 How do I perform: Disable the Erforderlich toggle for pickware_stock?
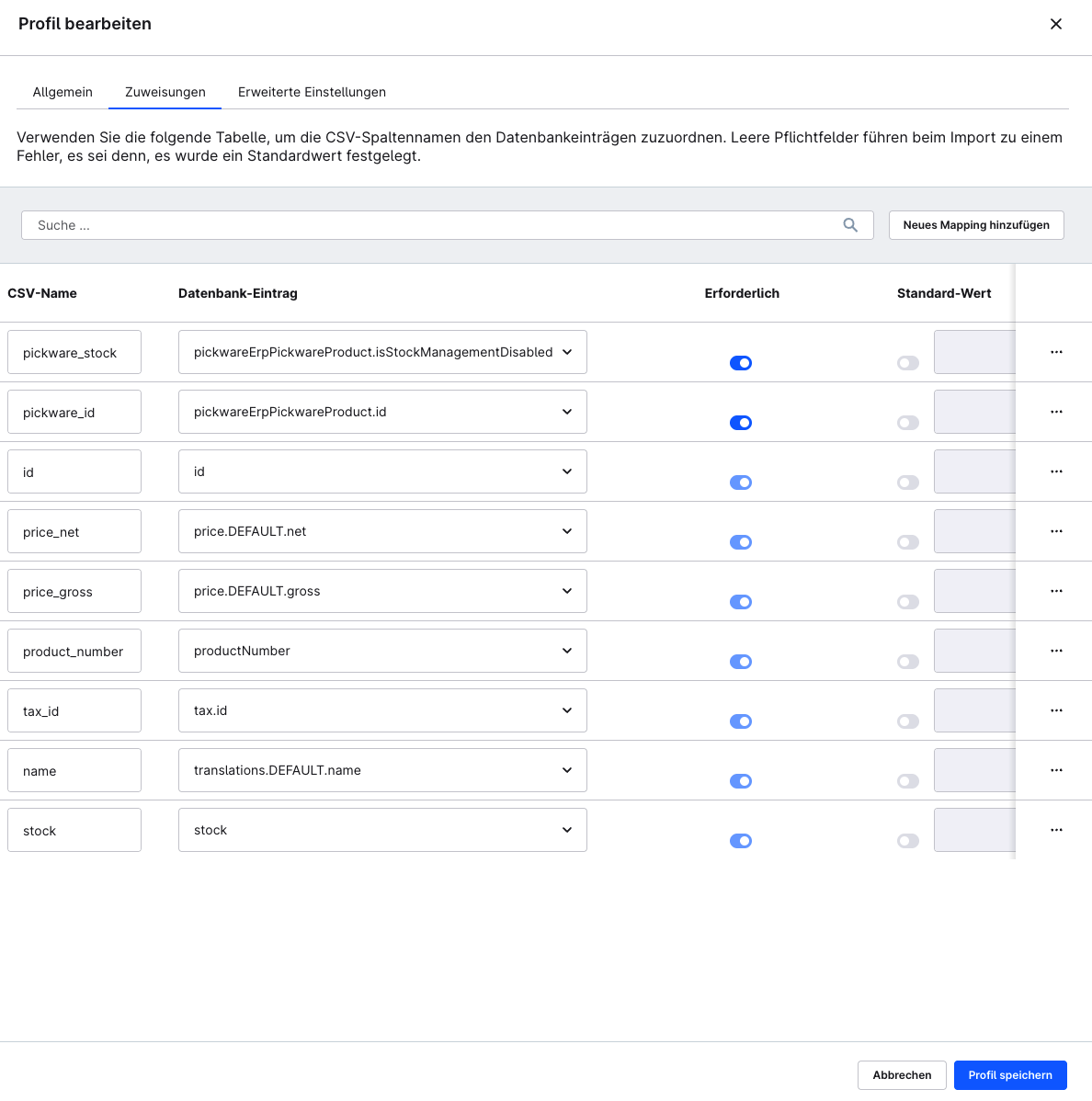[x=741, y=363]
